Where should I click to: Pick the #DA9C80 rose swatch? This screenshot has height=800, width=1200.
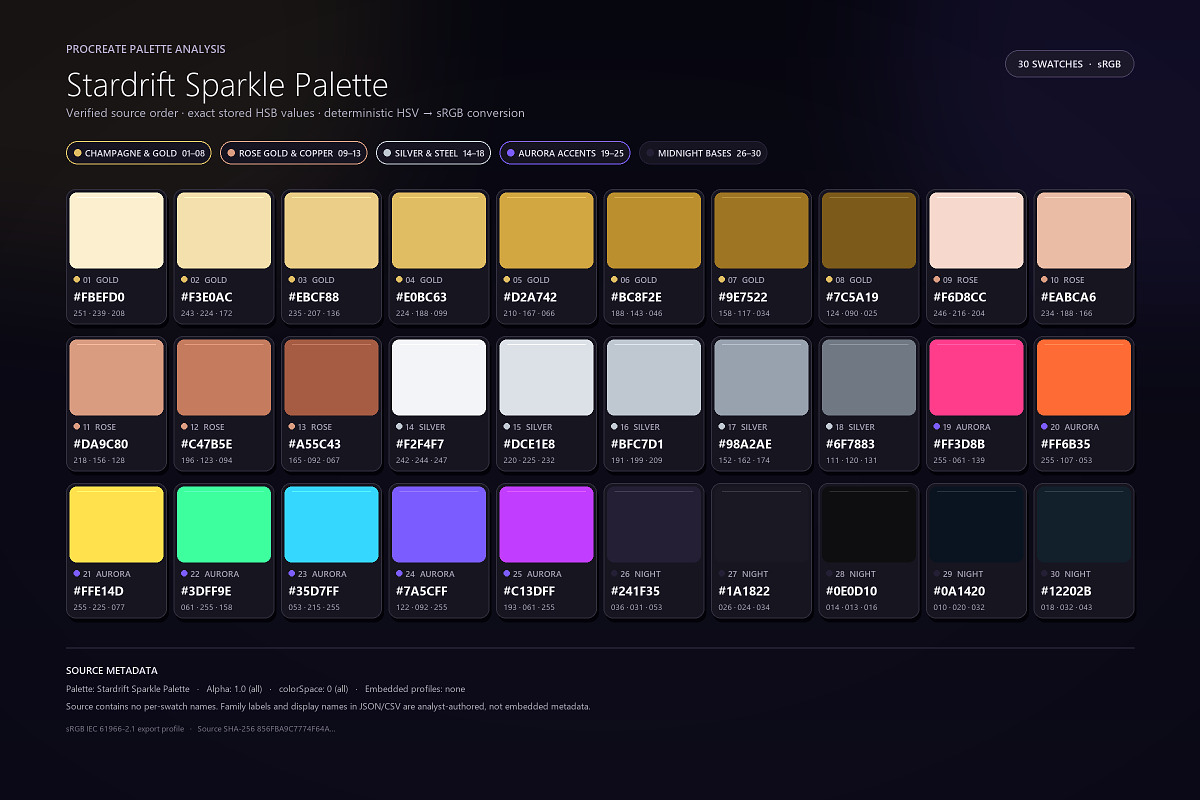coord(116,377)
